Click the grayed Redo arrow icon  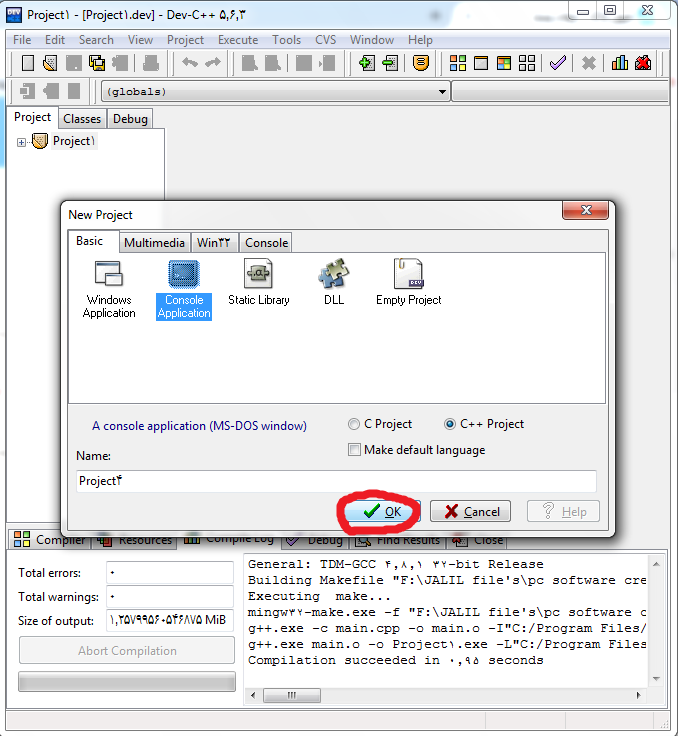pyautogui.click(x=213, y=62)
